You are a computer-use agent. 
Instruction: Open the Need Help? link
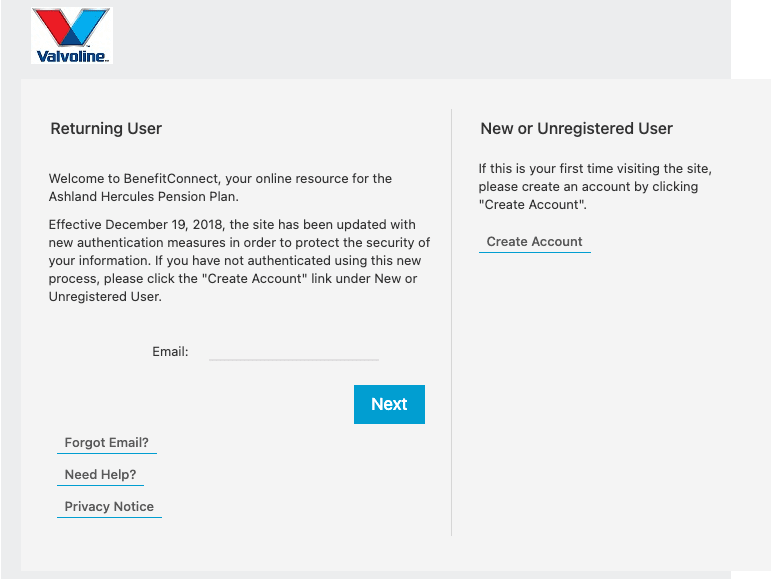100,475
